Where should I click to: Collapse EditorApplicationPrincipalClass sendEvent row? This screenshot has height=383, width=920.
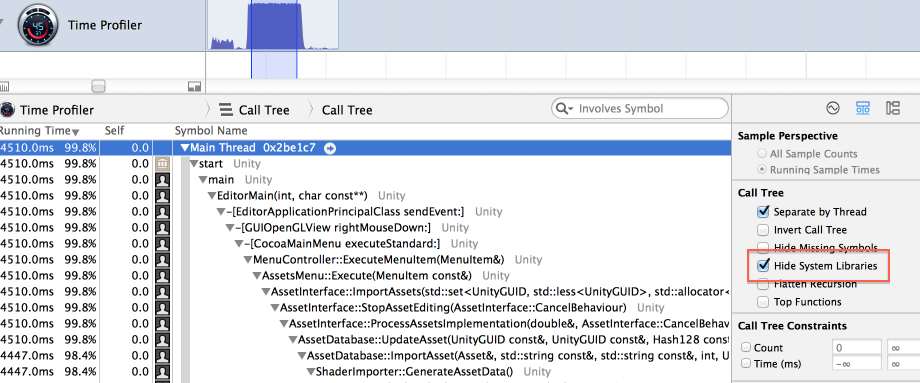click(221, 212)
